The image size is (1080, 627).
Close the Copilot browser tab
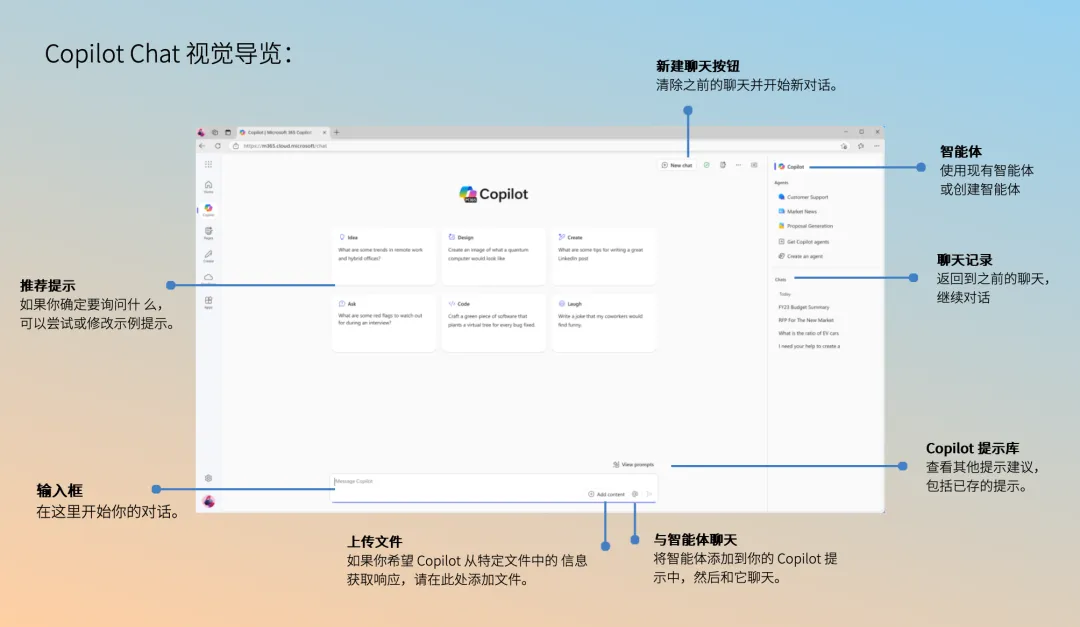[324, 132]
